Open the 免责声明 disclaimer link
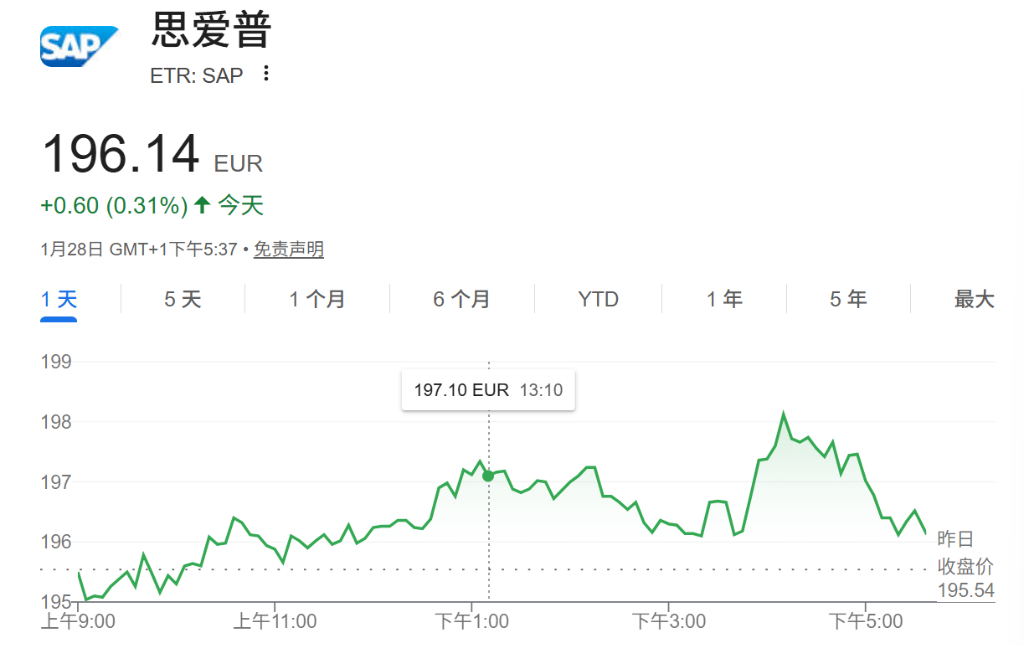1024x646 pixels. (x=288, y=249)
